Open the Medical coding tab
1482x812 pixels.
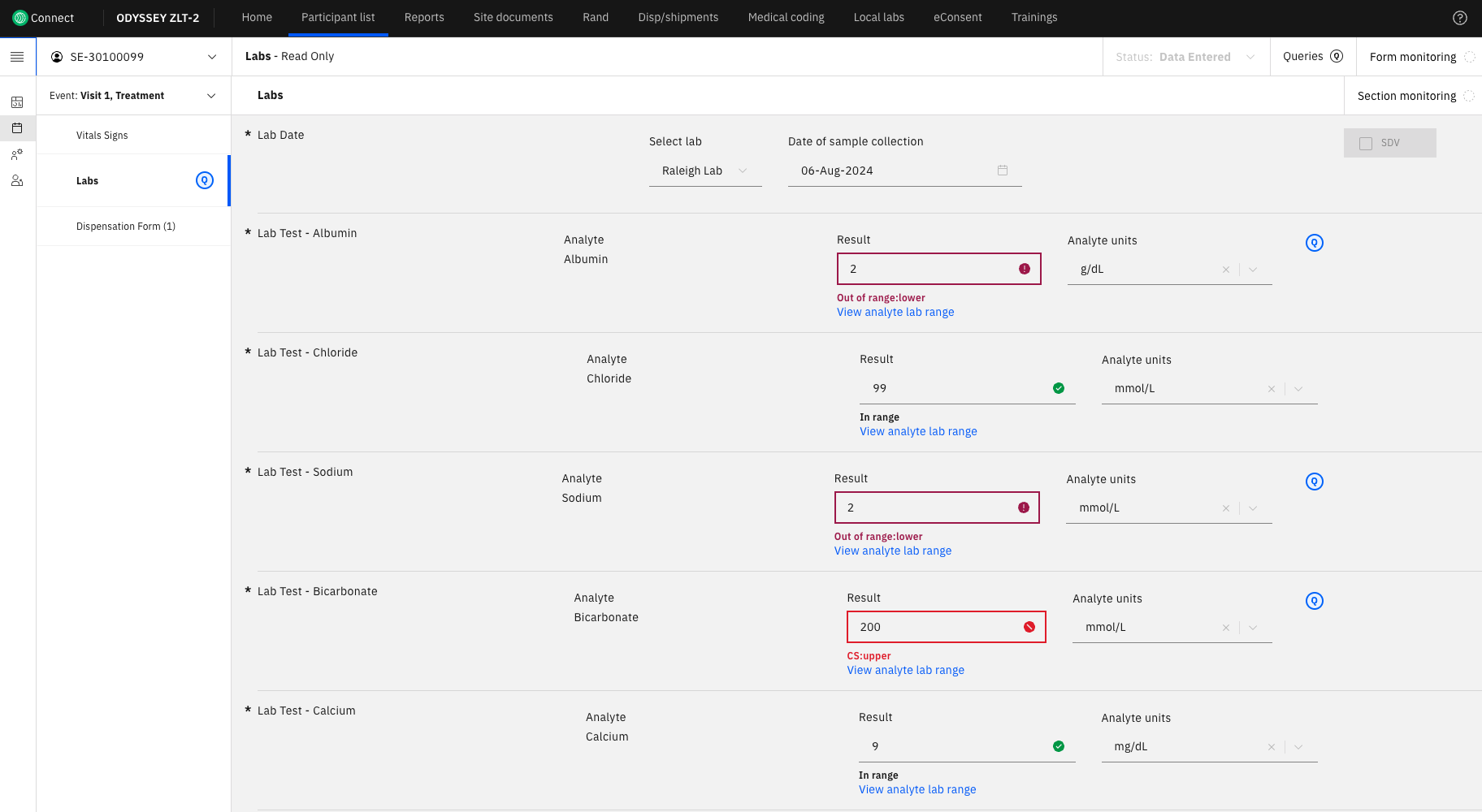coord(786,18)
